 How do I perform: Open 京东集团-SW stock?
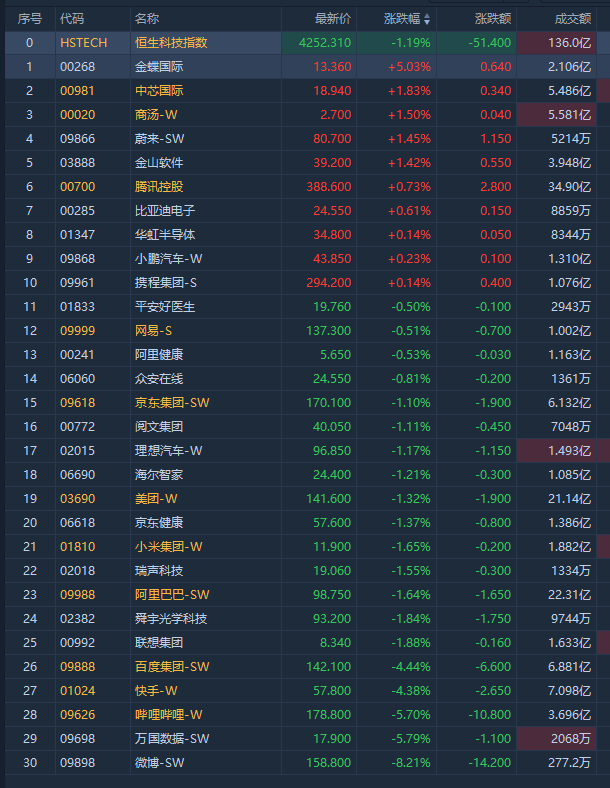point(172,403)
